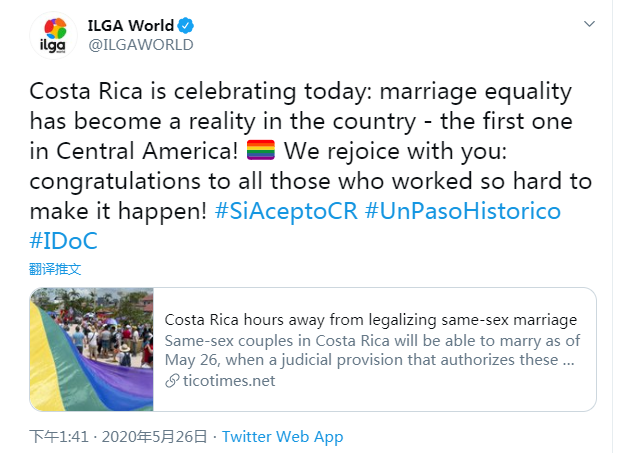
Task: Click the card description about same-sex couples
Action: point(370,350)
